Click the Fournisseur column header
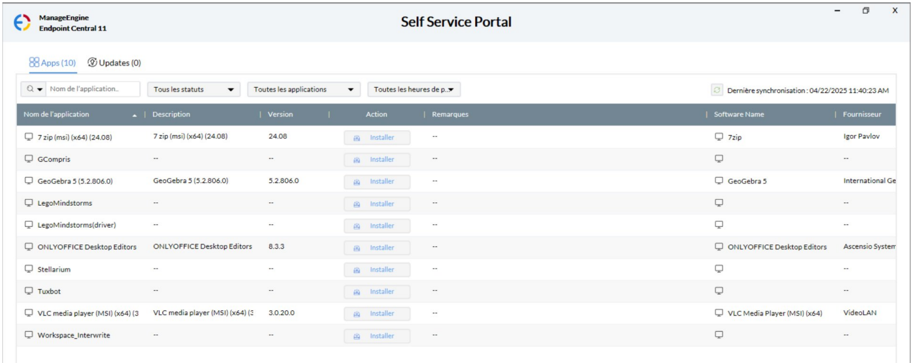Screen dimensions: 911x363 862,114
